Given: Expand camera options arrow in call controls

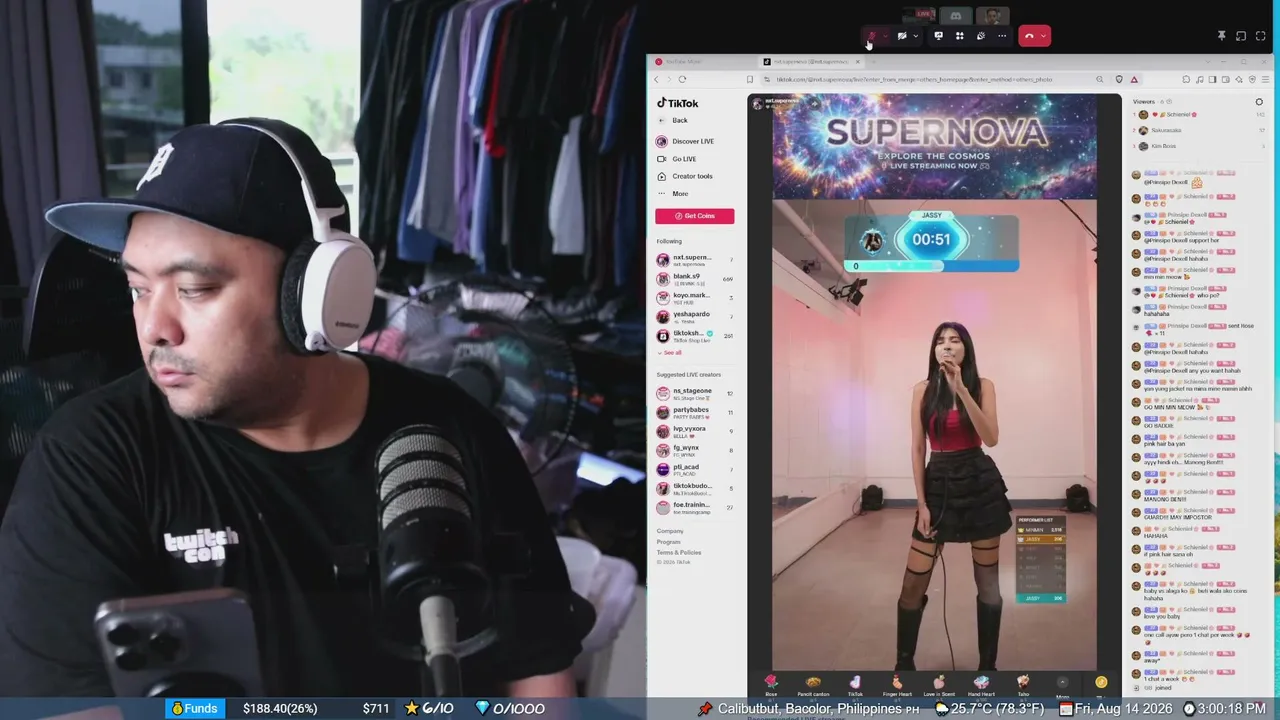Looking at the screenshot, I should (x=915, y=36).
